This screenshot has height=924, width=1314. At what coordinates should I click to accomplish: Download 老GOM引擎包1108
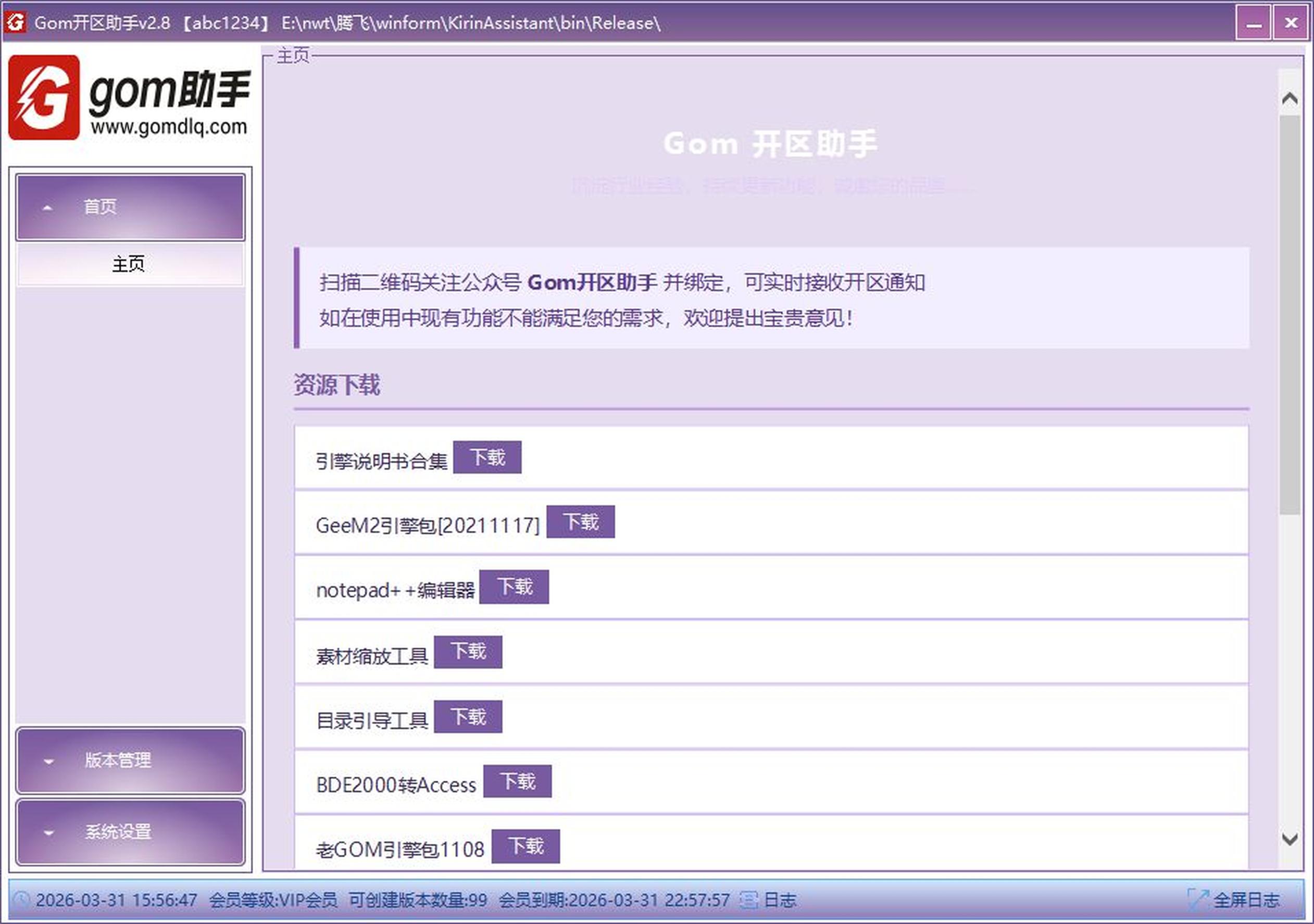tap(525, 846)
